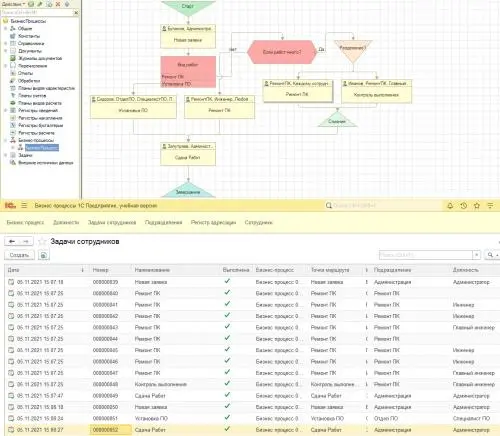The image size is (500, 436).
Task: Clear the tree search with the X button
Action: click(76, 13)
